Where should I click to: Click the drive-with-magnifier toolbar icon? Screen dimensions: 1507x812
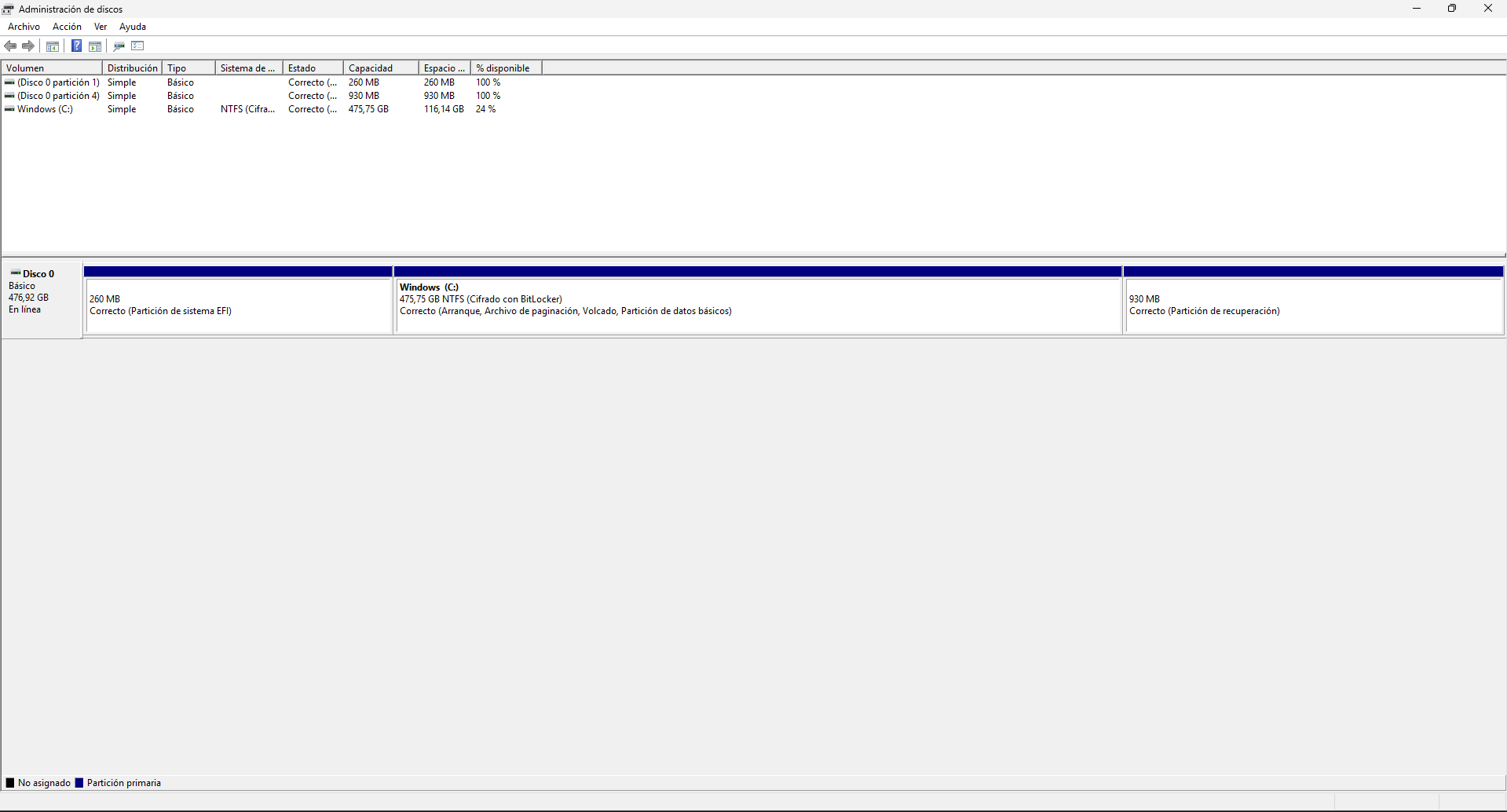[119, 46]
